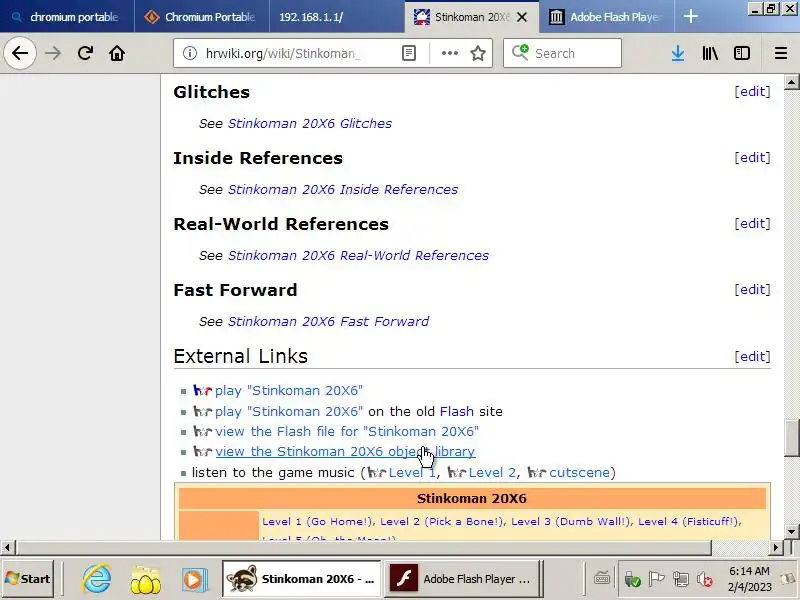
Task: Edit the Glitches section
Action: (753, 91)
